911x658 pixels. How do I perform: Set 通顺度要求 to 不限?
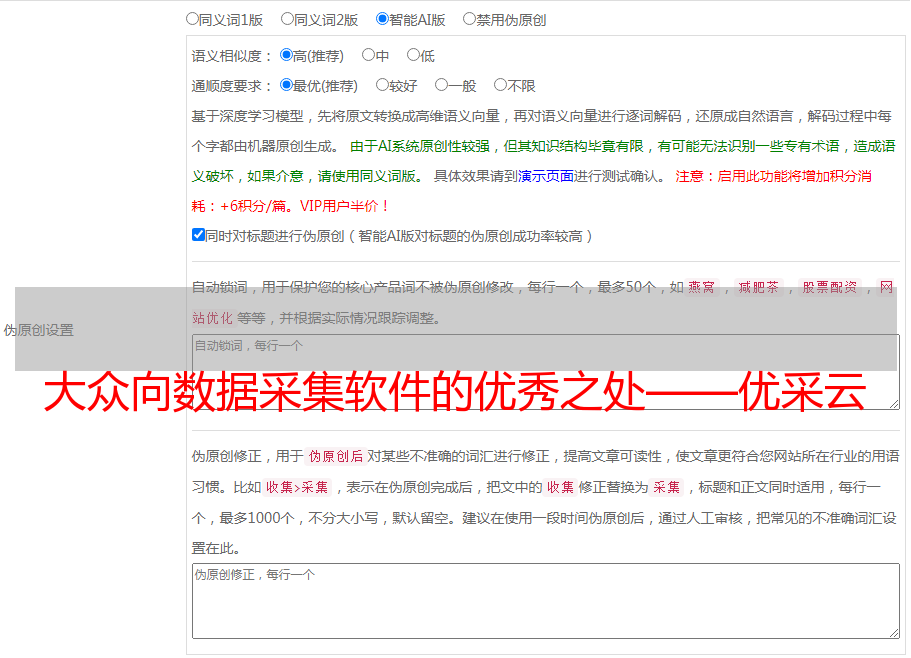tap(500, 86)
